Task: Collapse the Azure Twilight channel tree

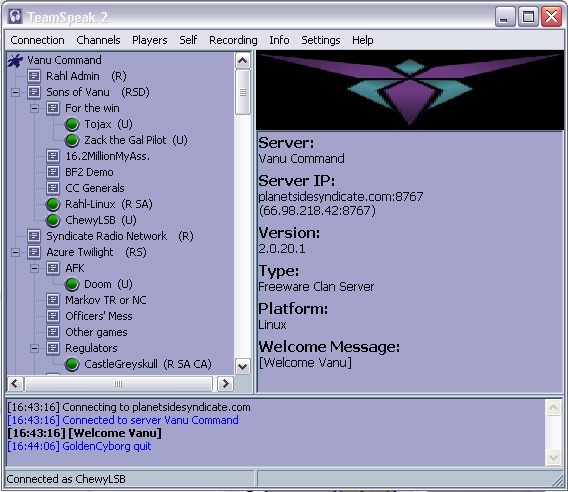Action: [x=15, y=253]
